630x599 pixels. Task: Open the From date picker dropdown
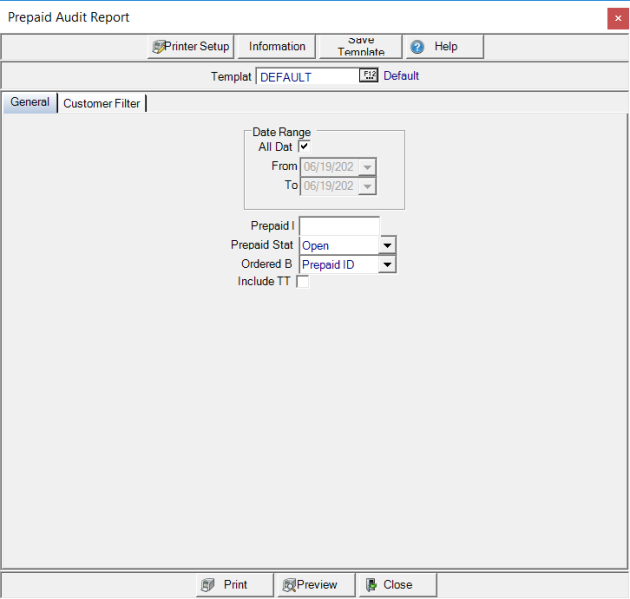click(368, 167)
